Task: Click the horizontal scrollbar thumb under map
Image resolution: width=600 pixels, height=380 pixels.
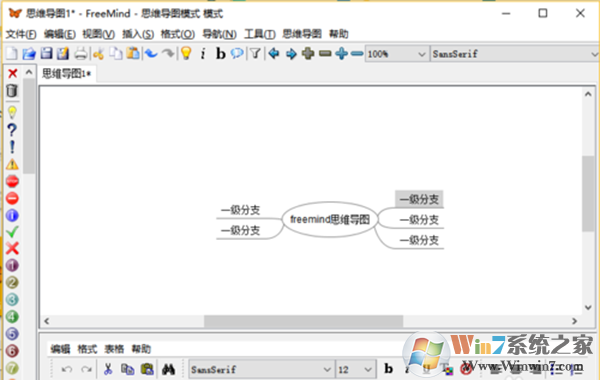Action: (x=303, y=321)
